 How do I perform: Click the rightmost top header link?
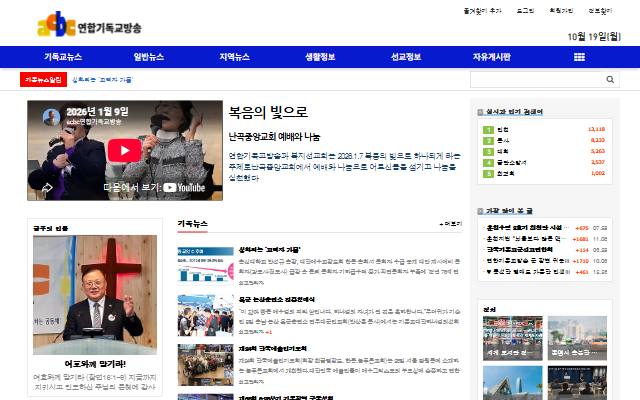(x=600, y=11)
